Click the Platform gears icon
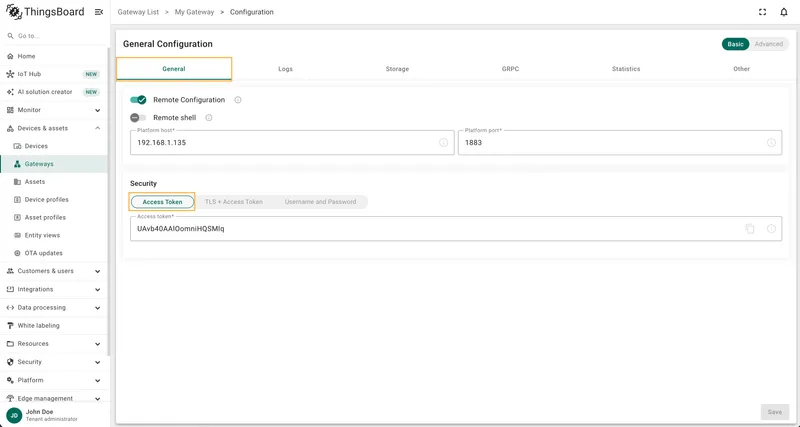Viewport: 800px width, 427px height. coord(10,381)
